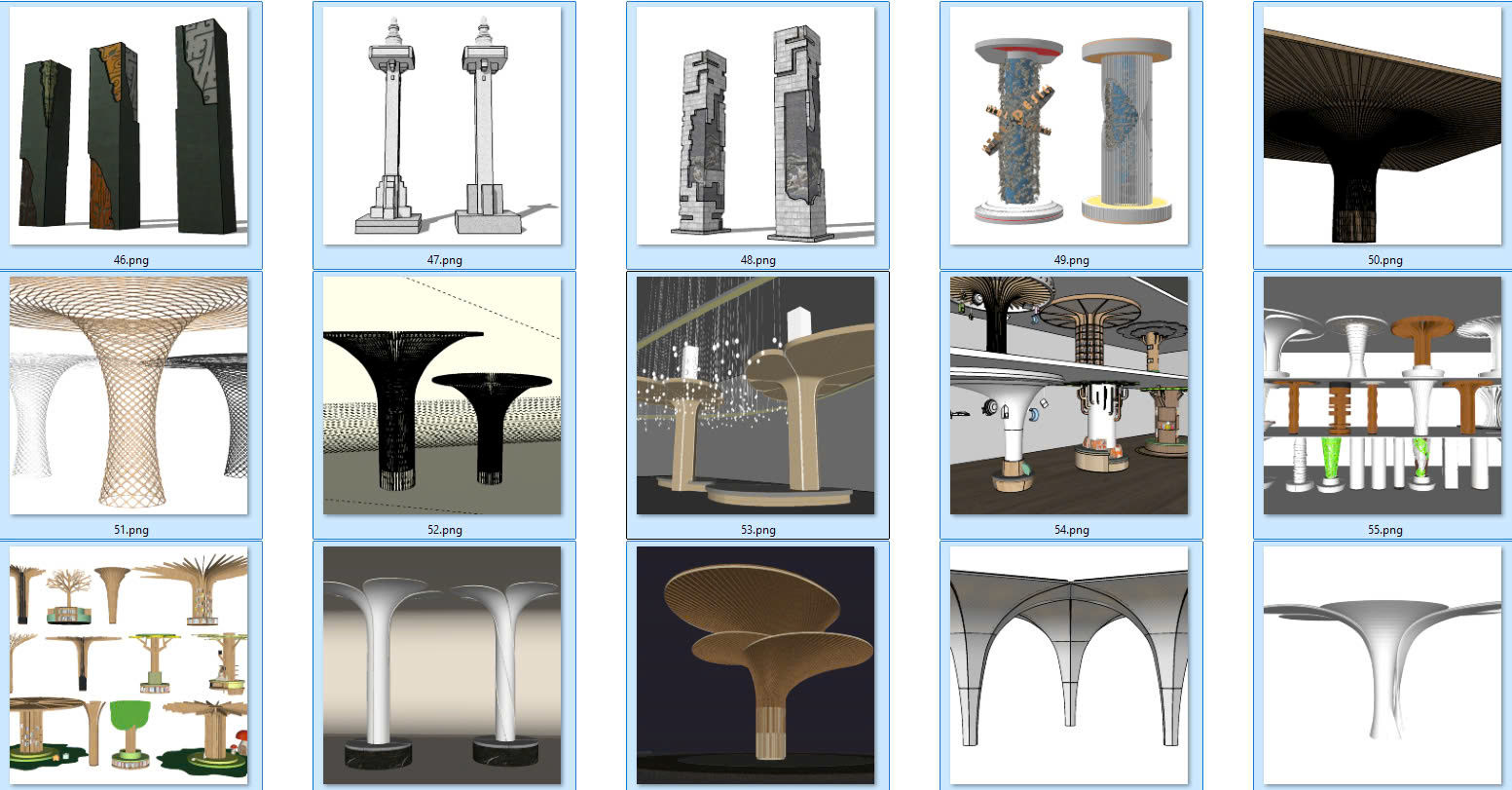Click the 47.png filename label
The width and height of the screenshot is (1512, 790).
tap(444, 260)
